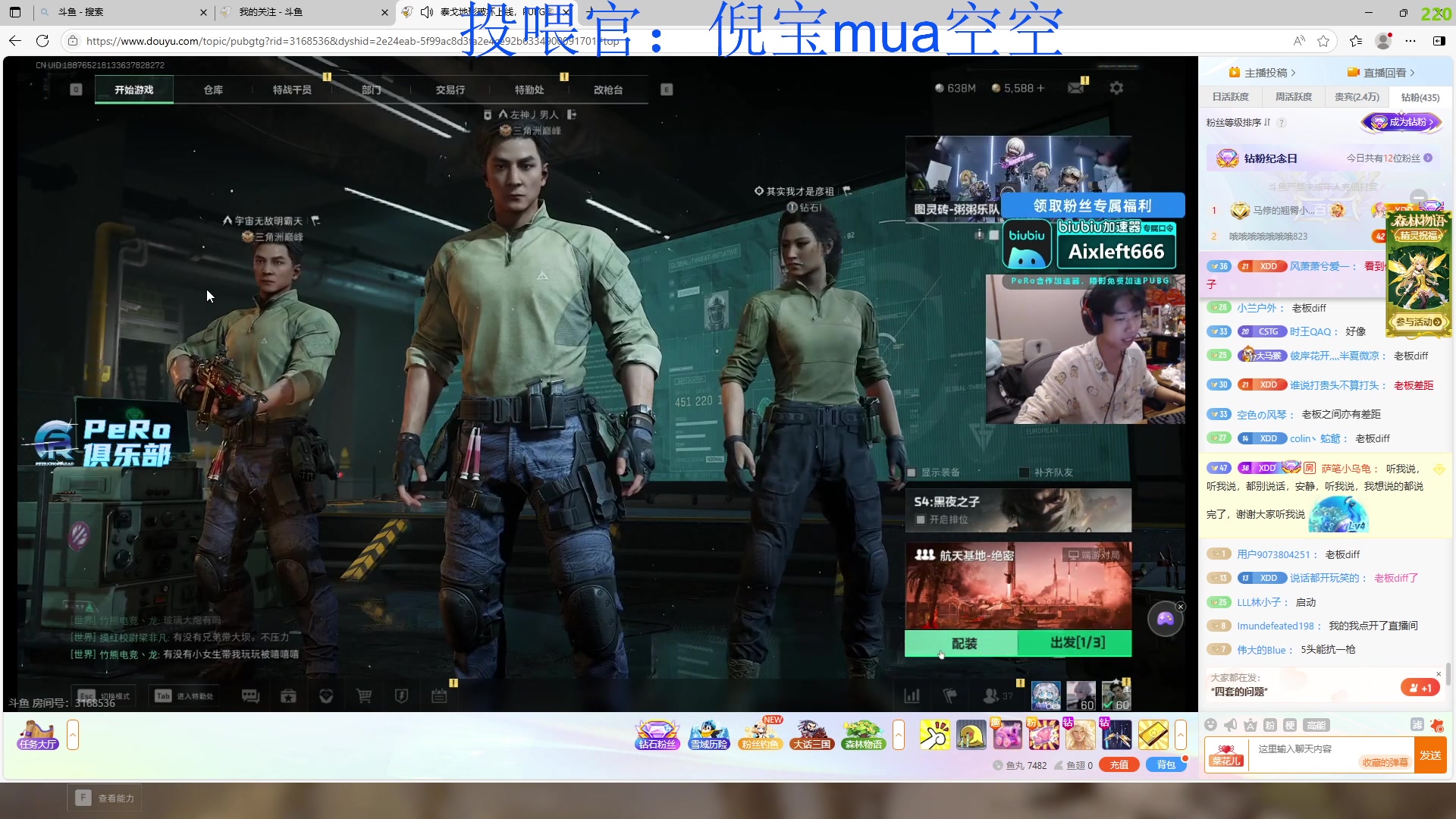
Task: Open the in-game shopping cart icon
Action: 364,696
